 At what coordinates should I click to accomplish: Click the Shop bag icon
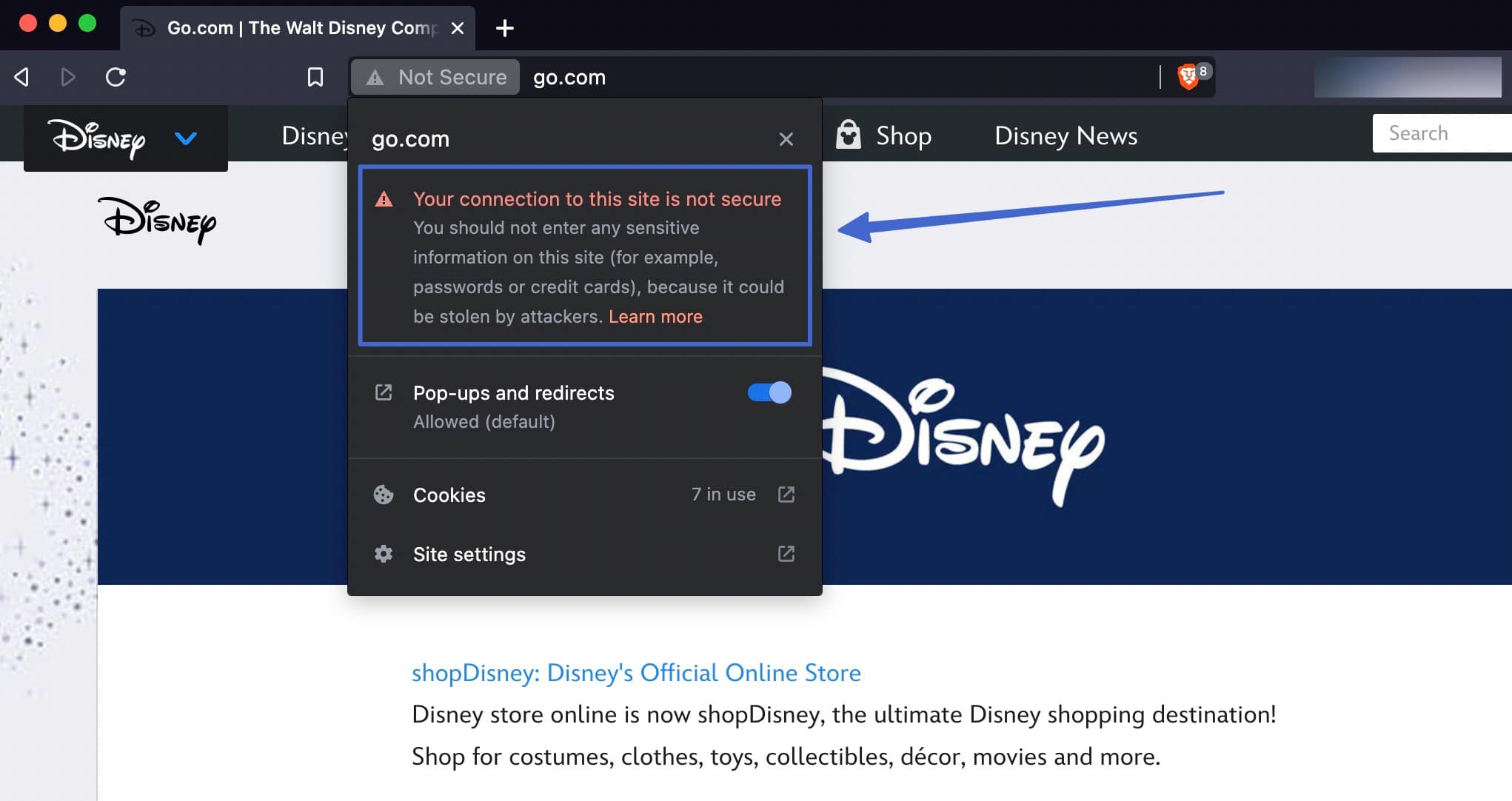tap(849, 135)
